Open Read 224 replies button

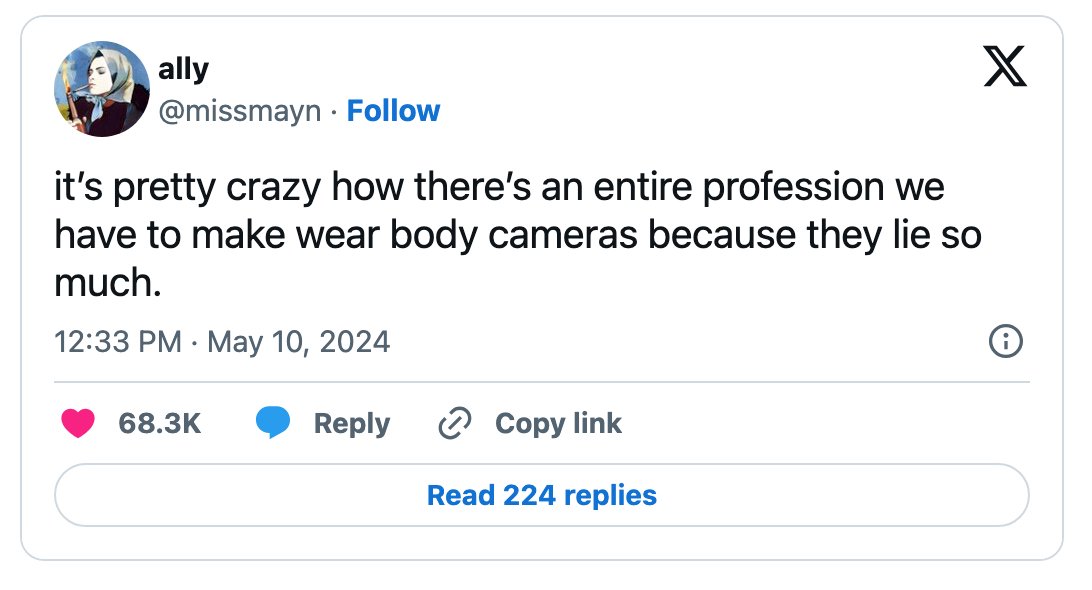tap(542, 495)
